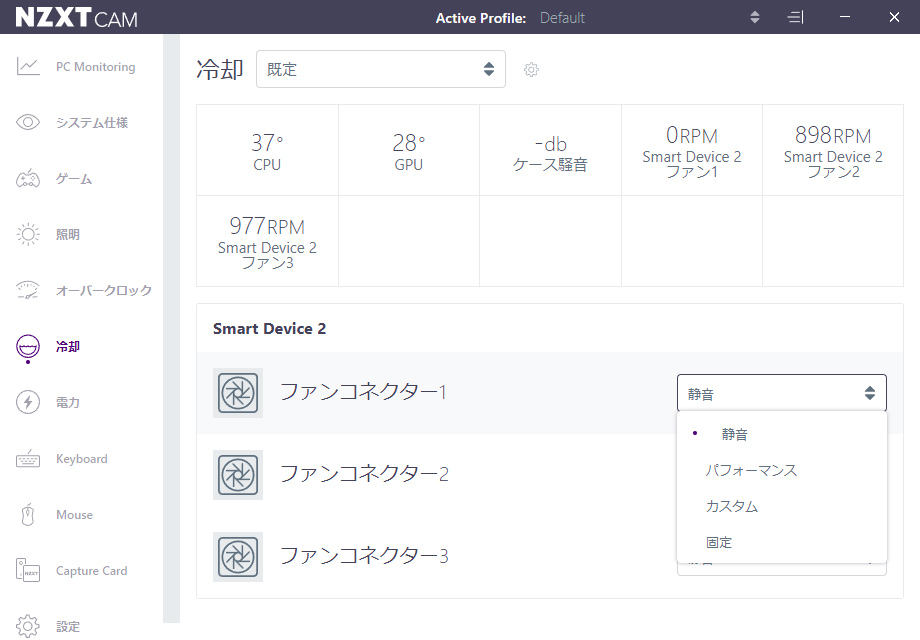Click the Capture Card icon

tap(28, 571)
